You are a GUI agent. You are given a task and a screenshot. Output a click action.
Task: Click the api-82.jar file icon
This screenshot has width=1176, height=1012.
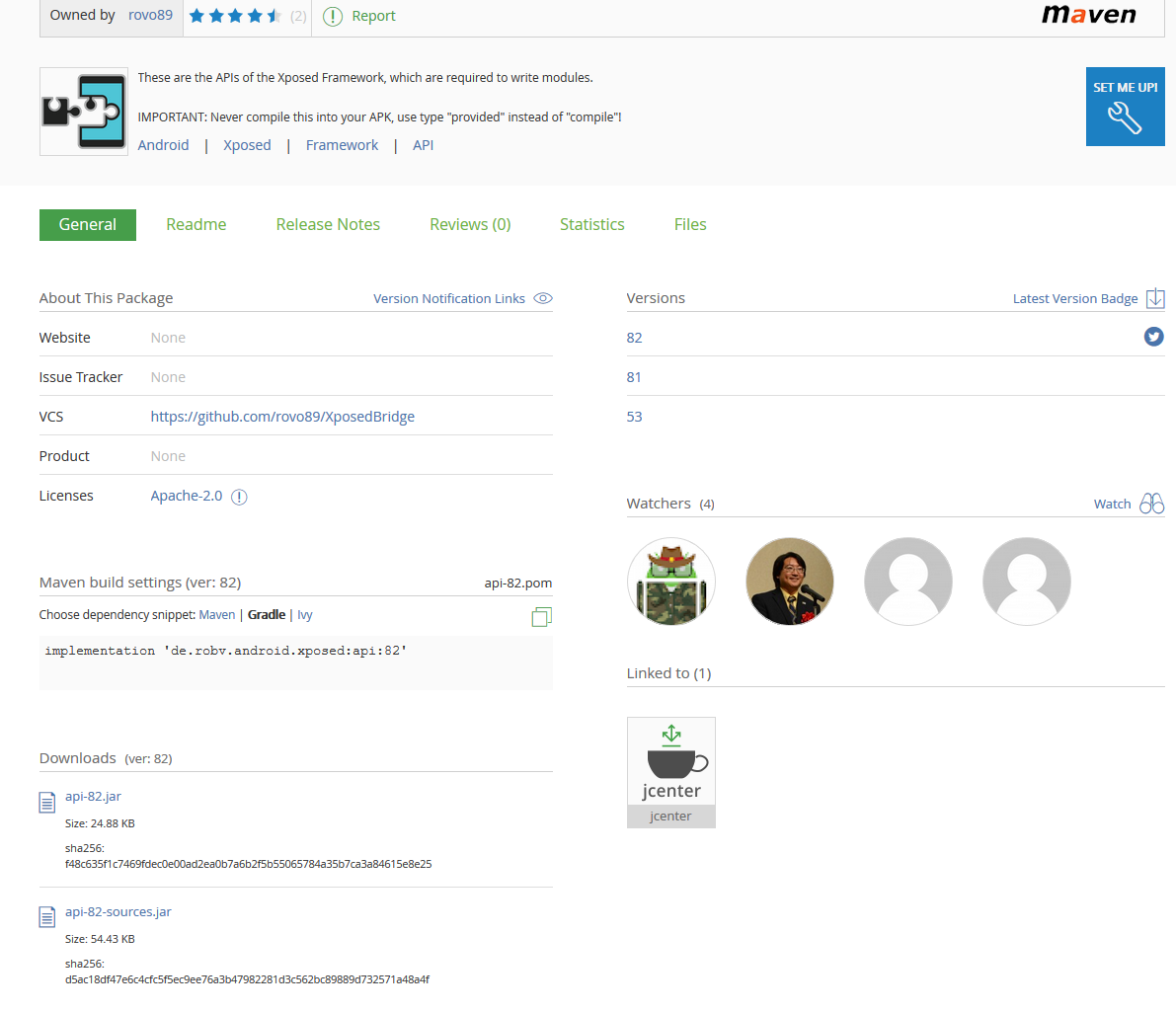click(x=47, y=802)
